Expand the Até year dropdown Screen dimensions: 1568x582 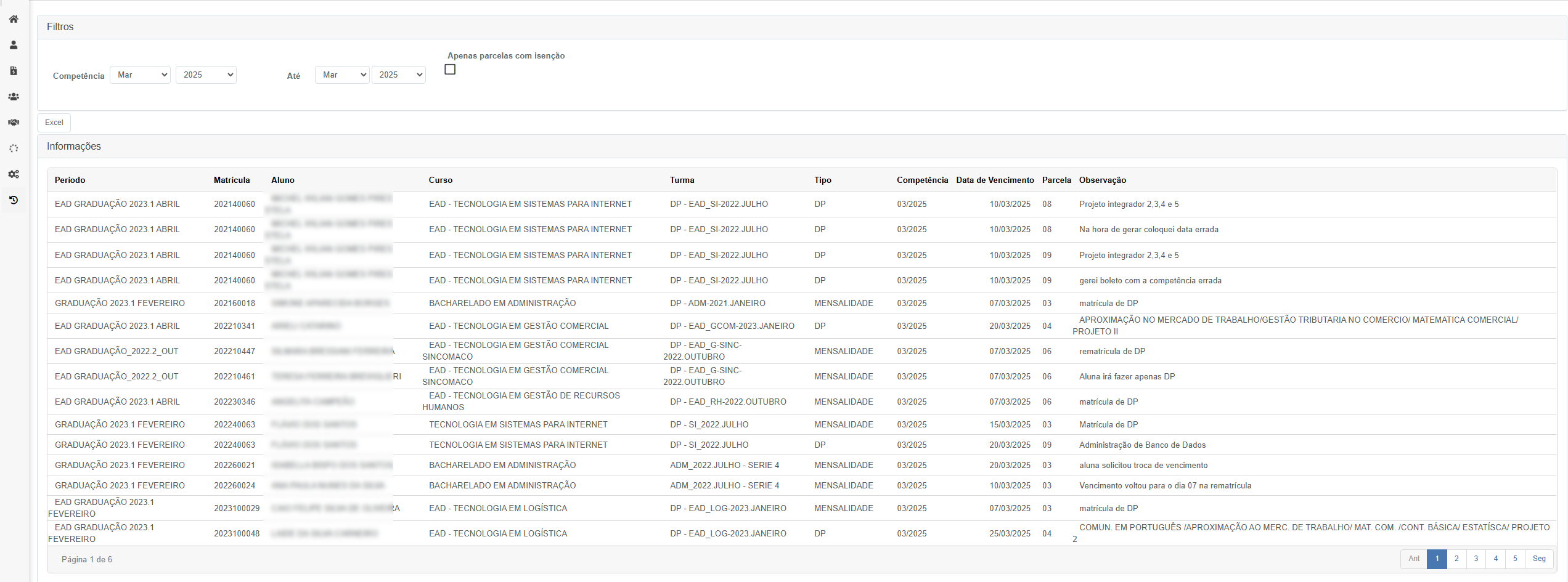coord(399,75)
